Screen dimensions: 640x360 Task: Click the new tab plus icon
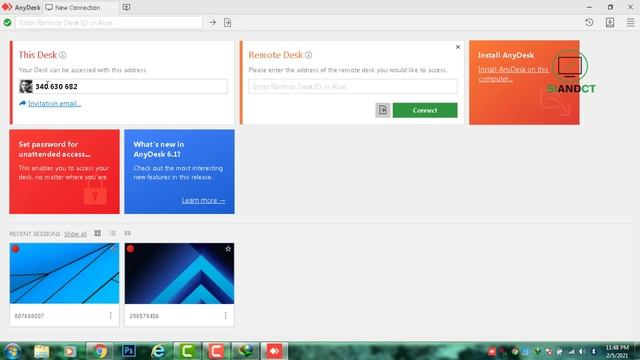point(127,7)
